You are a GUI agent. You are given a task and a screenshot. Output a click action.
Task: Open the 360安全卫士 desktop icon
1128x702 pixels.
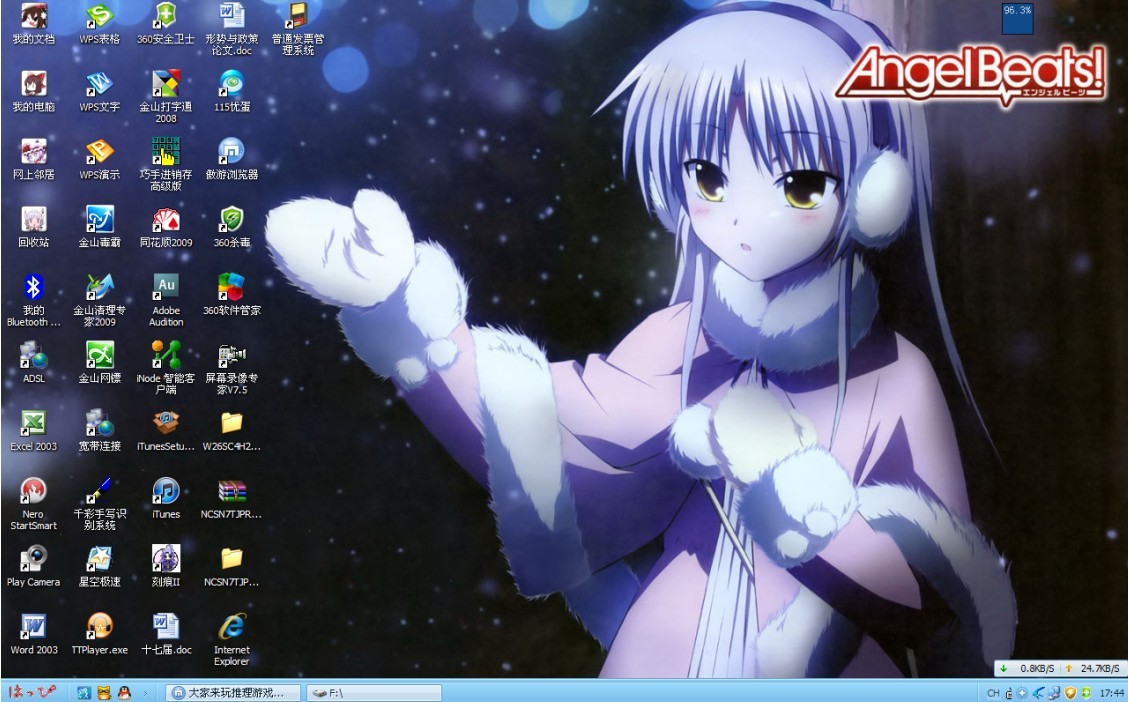[x=166, y=17]
